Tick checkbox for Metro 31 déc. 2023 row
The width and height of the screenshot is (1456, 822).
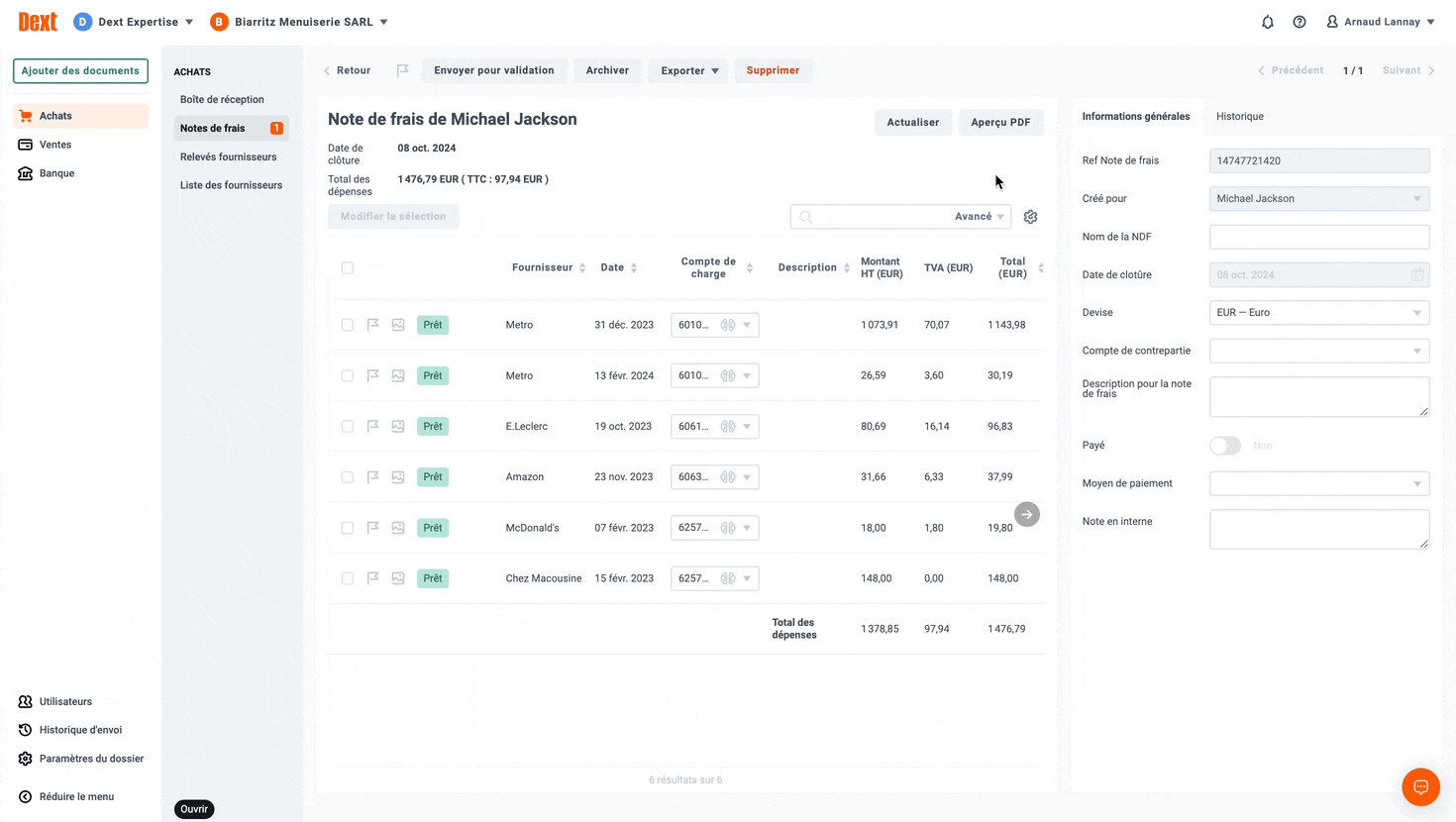pyautogui.click(x=348, y=325)
